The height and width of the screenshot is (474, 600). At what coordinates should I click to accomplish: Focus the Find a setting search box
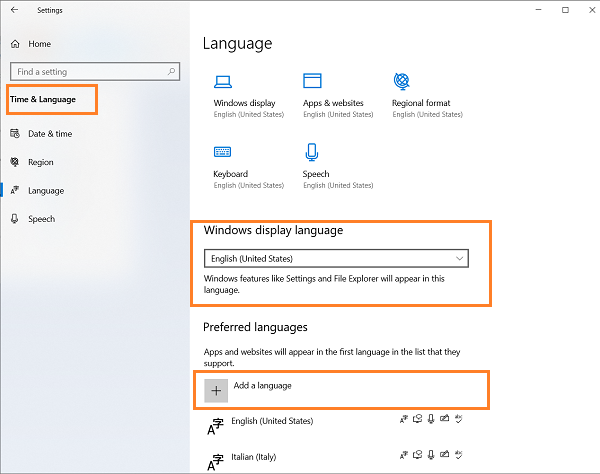point(95,72)
